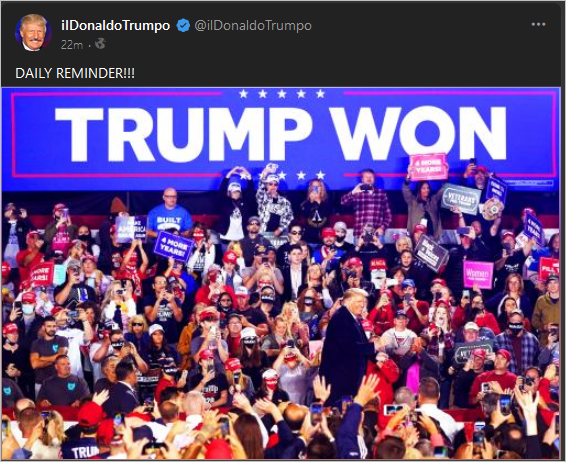Click the red 4 MORE YEARS sign at left
The width and height of the screenshot is (566, 462).
pos(42,274)
